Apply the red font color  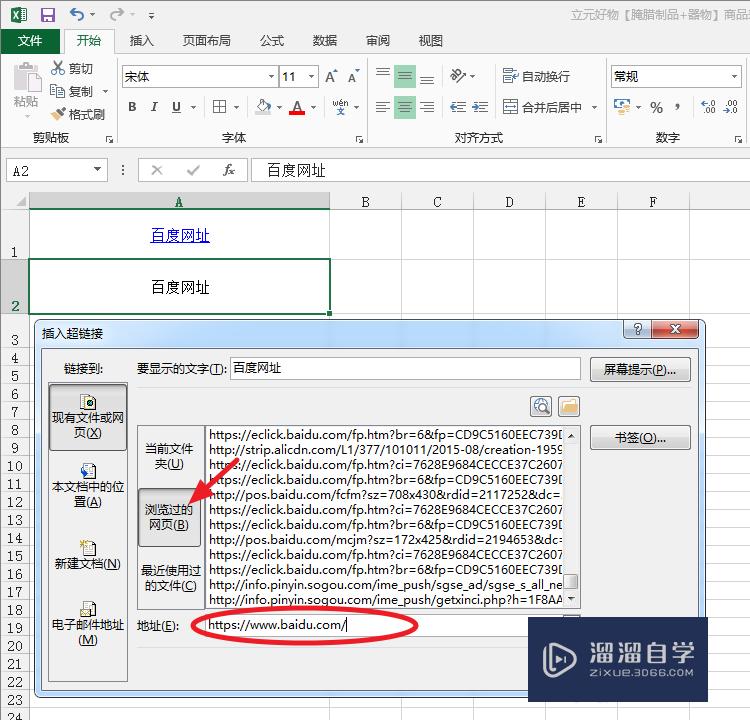click(297, 107)
